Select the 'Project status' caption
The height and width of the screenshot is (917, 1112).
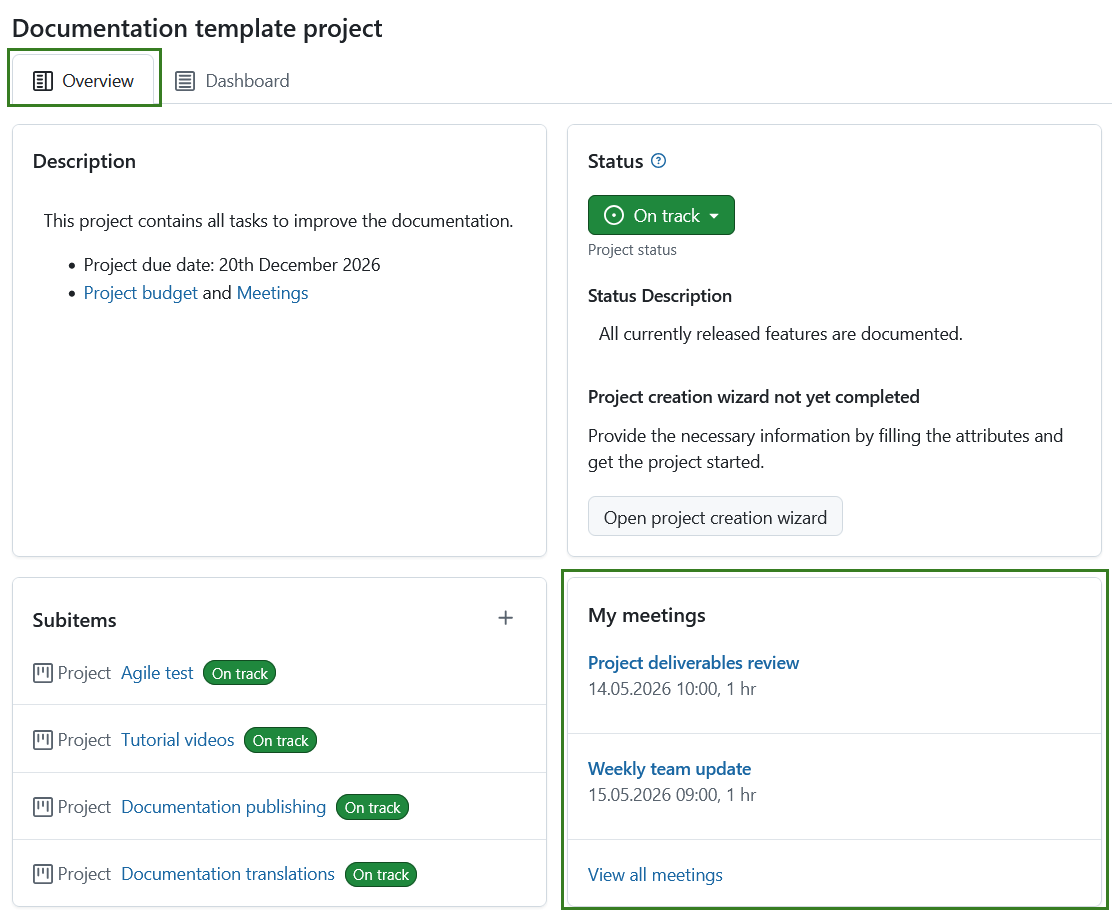pos(632,250)
